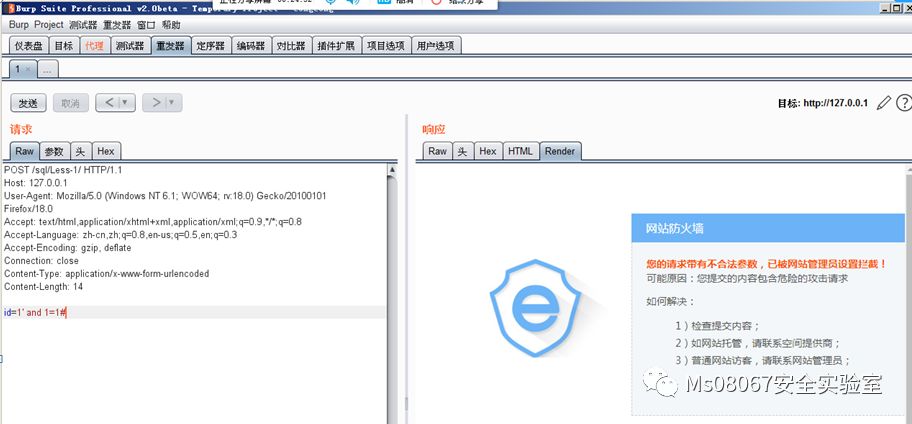912x424 pixels.
Task: Click the red firewall interception warning text
Action: (767, 264)
